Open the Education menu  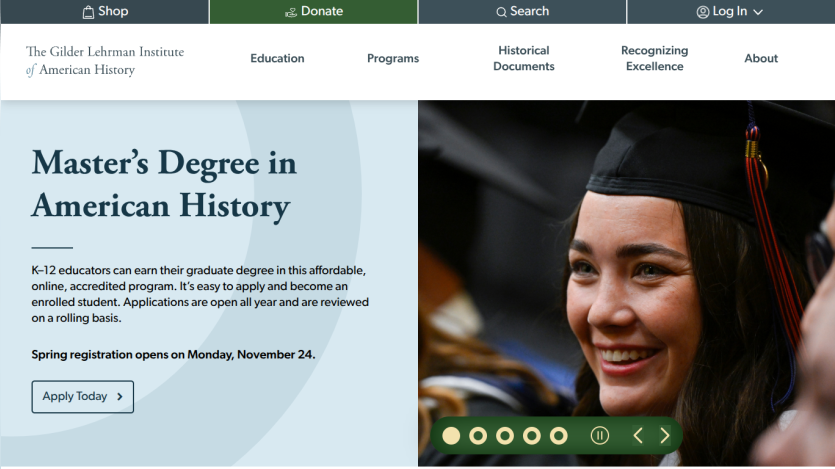pyautogui.click(x=277, y=59)
